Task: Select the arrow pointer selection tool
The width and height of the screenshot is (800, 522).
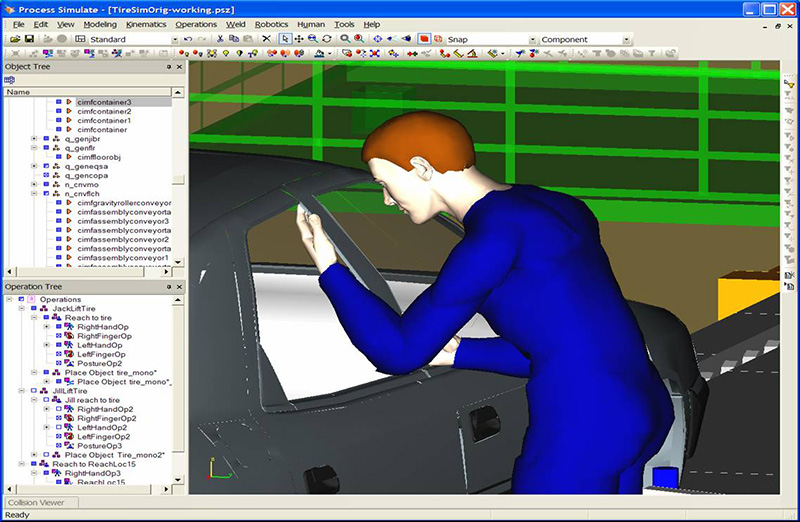Action: coord(284,39)
